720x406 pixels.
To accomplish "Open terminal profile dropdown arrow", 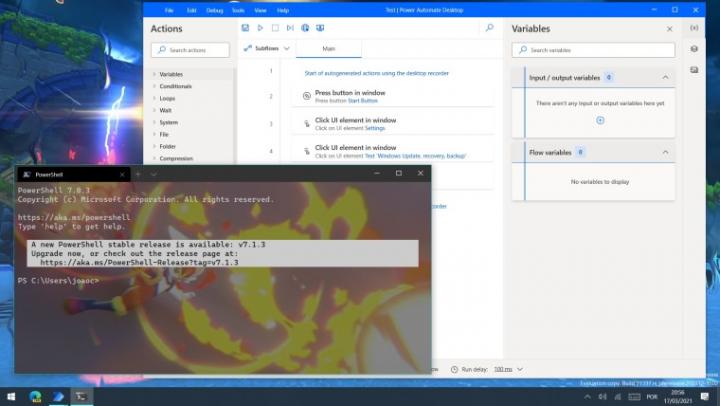I will pos(154,174).
